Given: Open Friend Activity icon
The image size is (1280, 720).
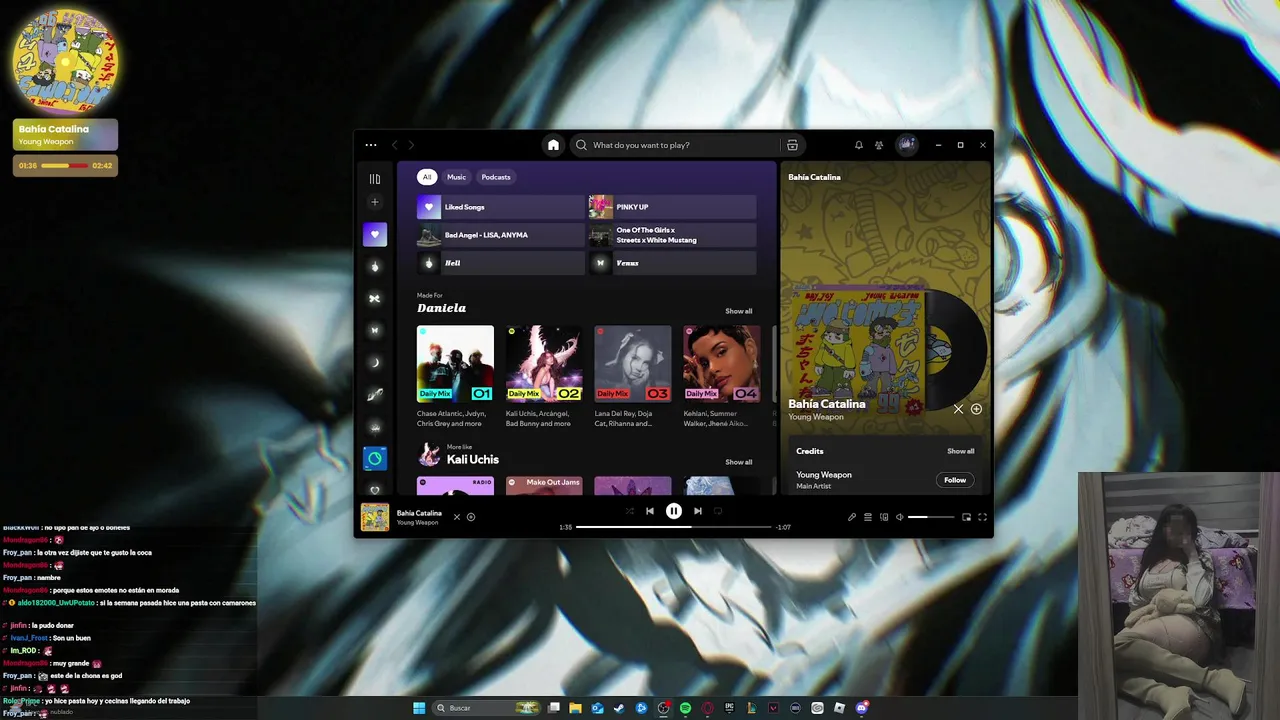Looking at the screenshot, I should [x=879, y=145].
